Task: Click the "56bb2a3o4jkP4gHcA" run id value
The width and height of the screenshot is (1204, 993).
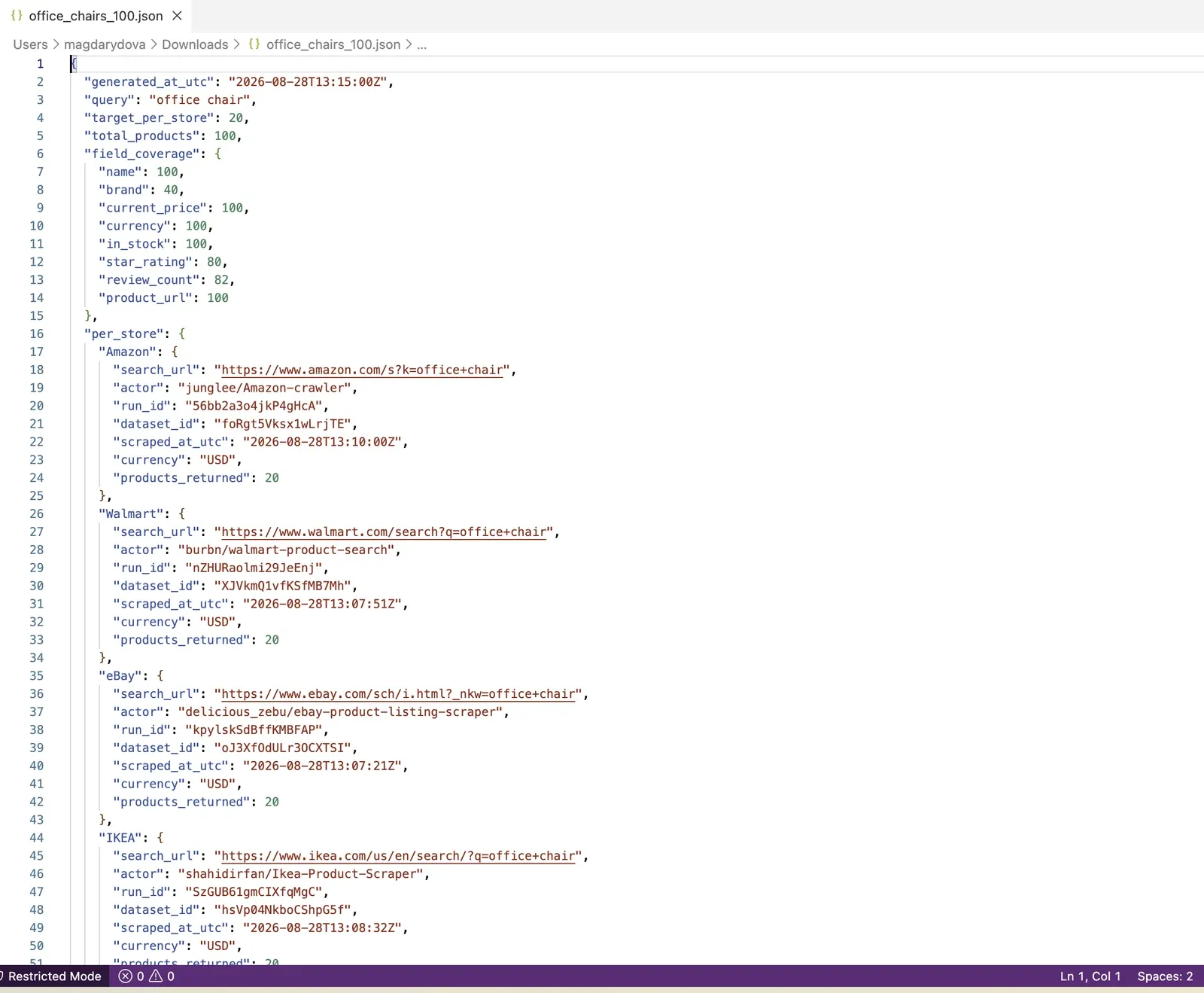Action: tap(254, 406)
